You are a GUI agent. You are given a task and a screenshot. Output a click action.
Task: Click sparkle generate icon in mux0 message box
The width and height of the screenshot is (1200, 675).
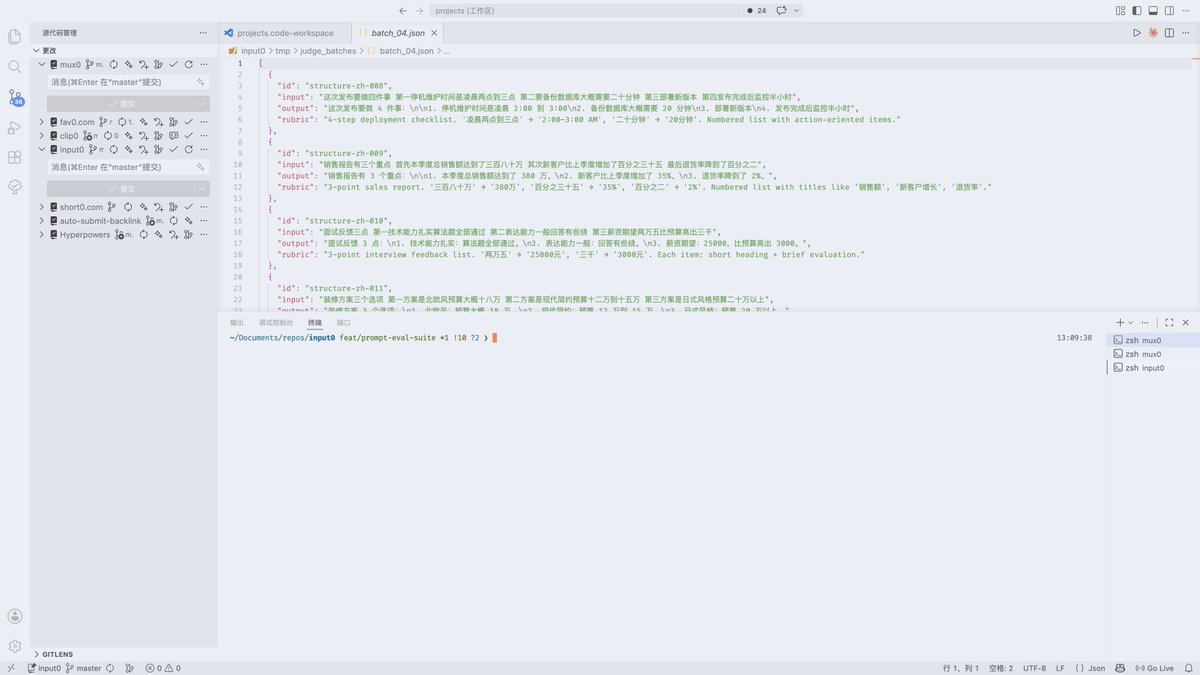(x=200, y=82)
